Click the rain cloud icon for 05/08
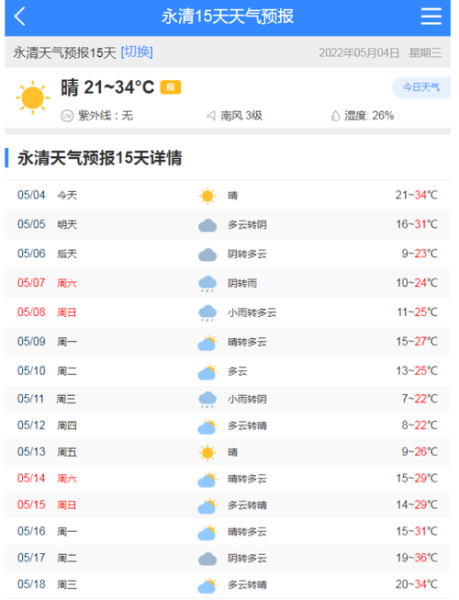The image size is (459, 600). tap(207, 313)
